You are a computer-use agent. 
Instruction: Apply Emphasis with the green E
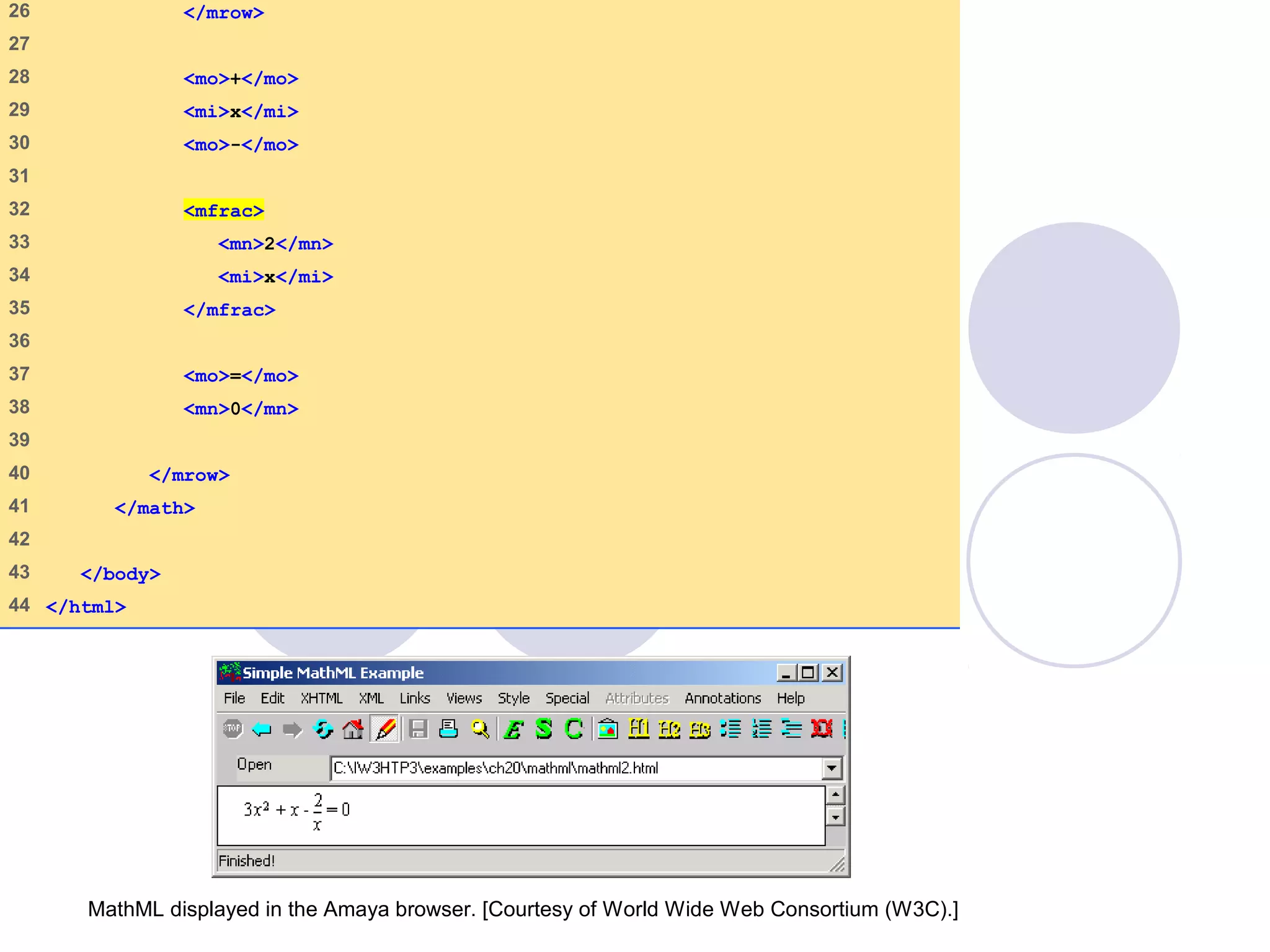click(x=514, y=729)
